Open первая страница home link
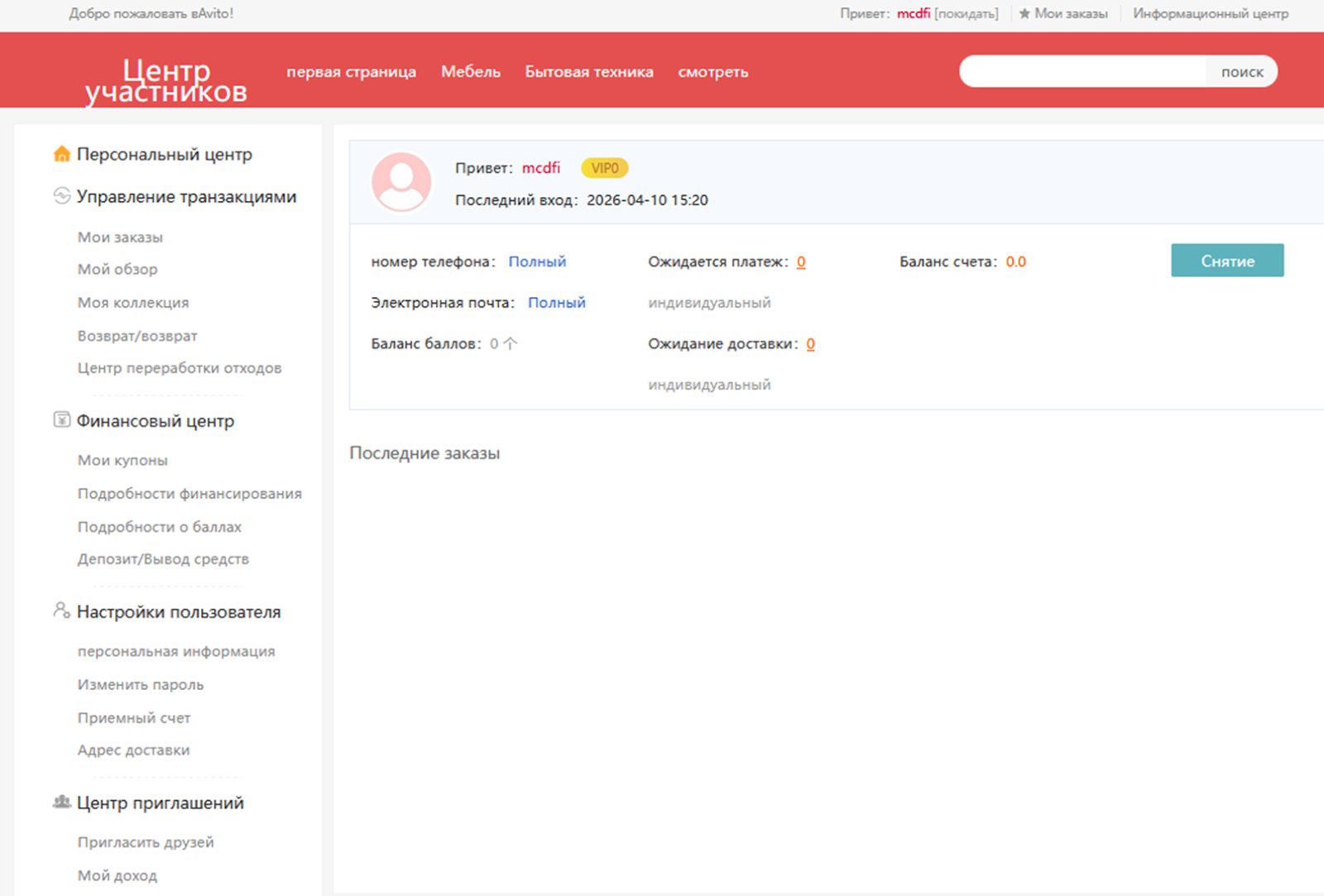The width and height of the screenshot is (1324, 896). click(x=351, y=72)
